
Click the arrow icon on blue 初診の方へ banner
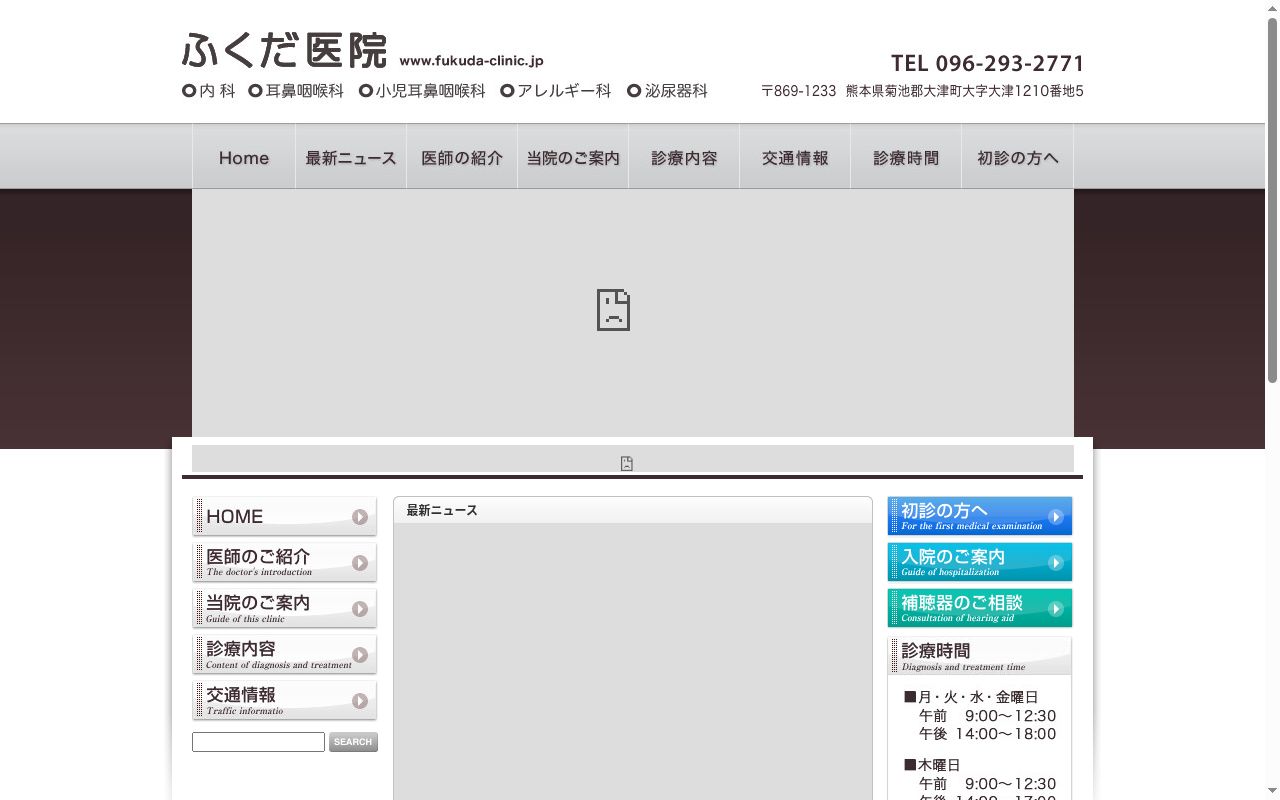coord(1055,517)
